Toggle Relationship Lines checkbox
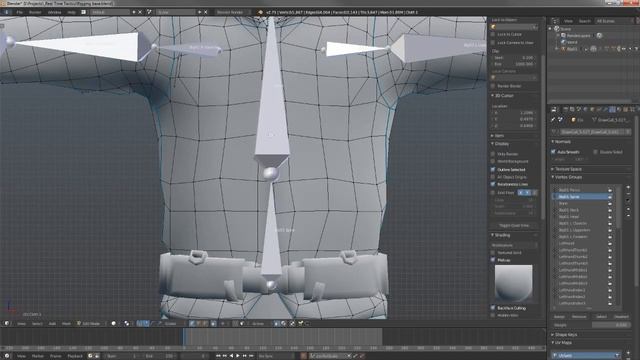This screenshot has width=640, height=360. click(x=493, y=184)
